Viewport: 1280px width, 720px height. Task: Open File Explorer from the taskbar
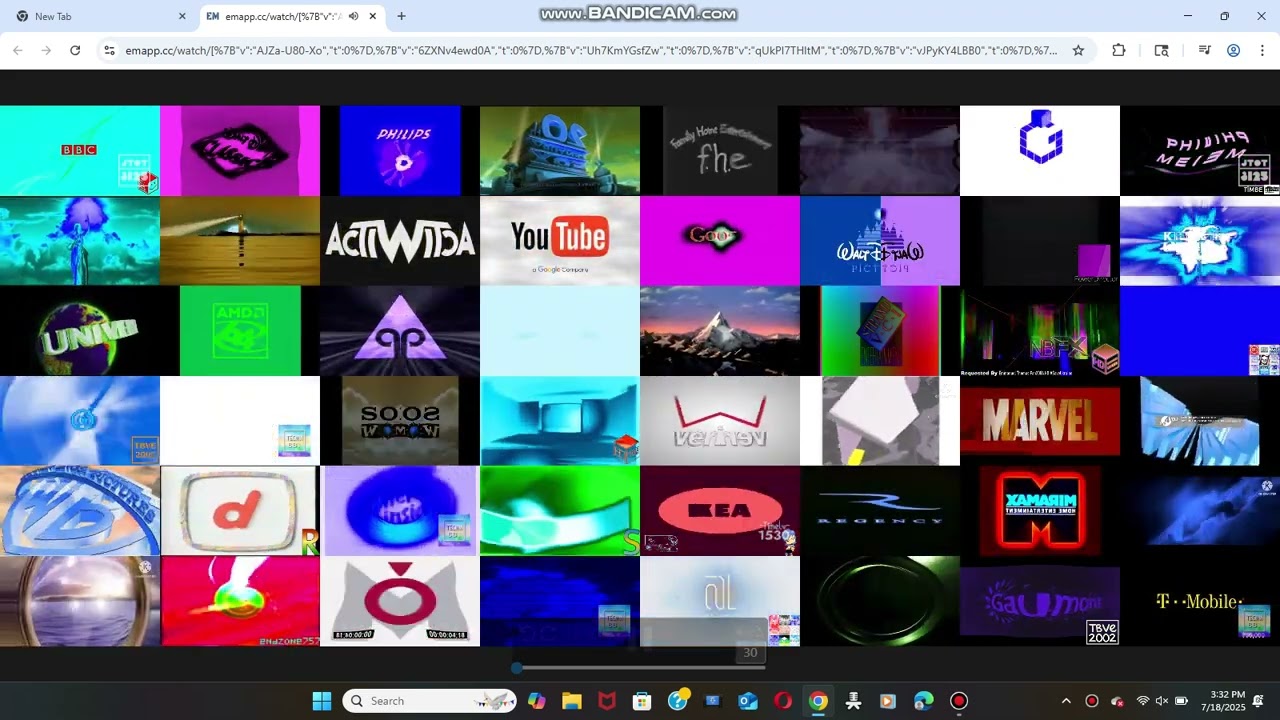click(x=572, y=701)
